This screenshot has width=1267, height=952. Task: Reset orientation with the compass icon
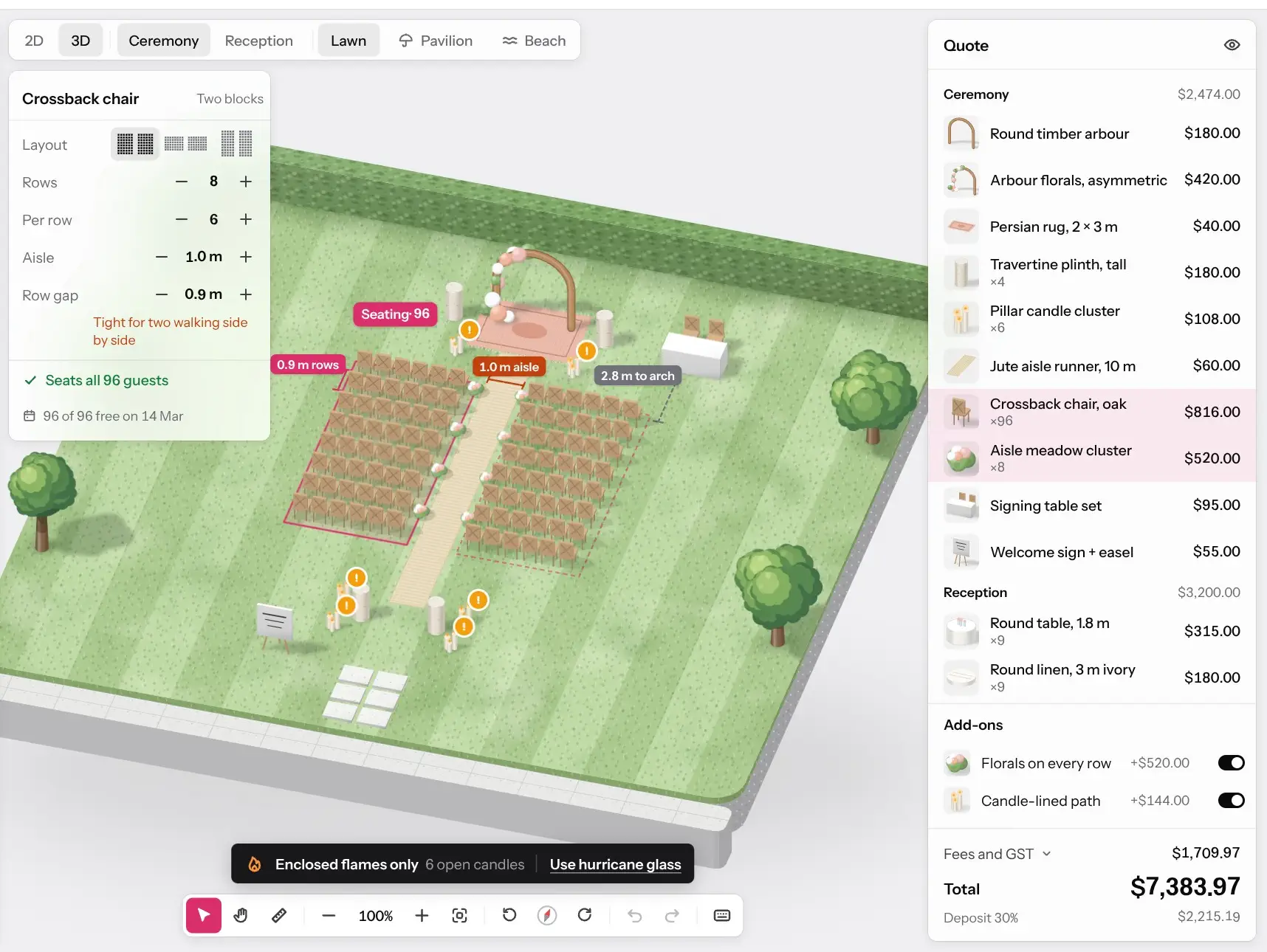coord(547,916)
